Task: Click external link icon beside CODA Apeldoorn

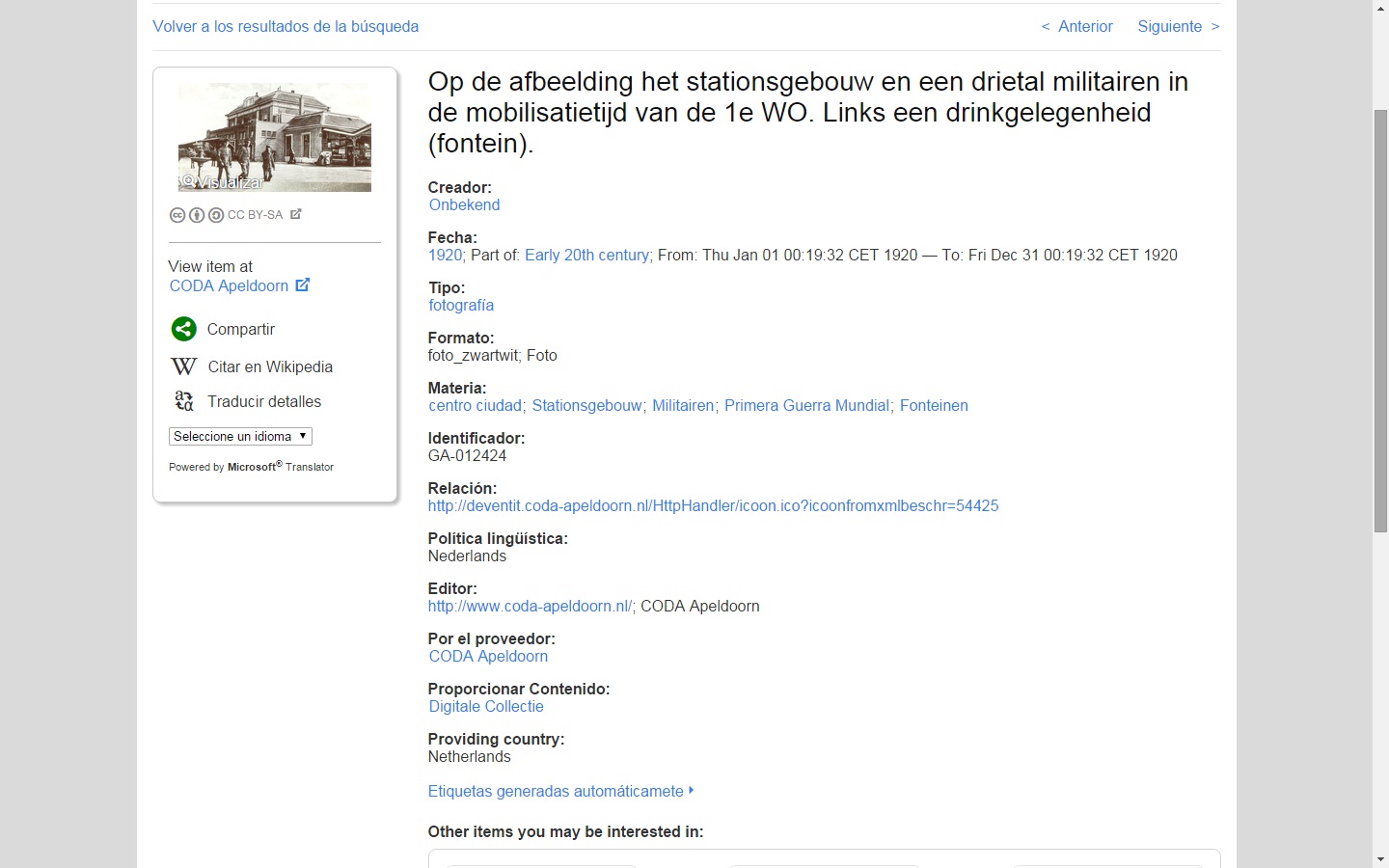Action: (x=303, y=285)
